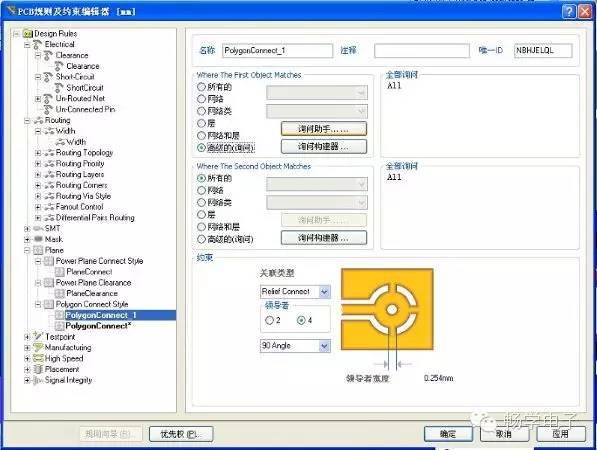Expand the High Speed tree node
The height and width of the screenshot is (450, 597).
[x=27, y=359]
